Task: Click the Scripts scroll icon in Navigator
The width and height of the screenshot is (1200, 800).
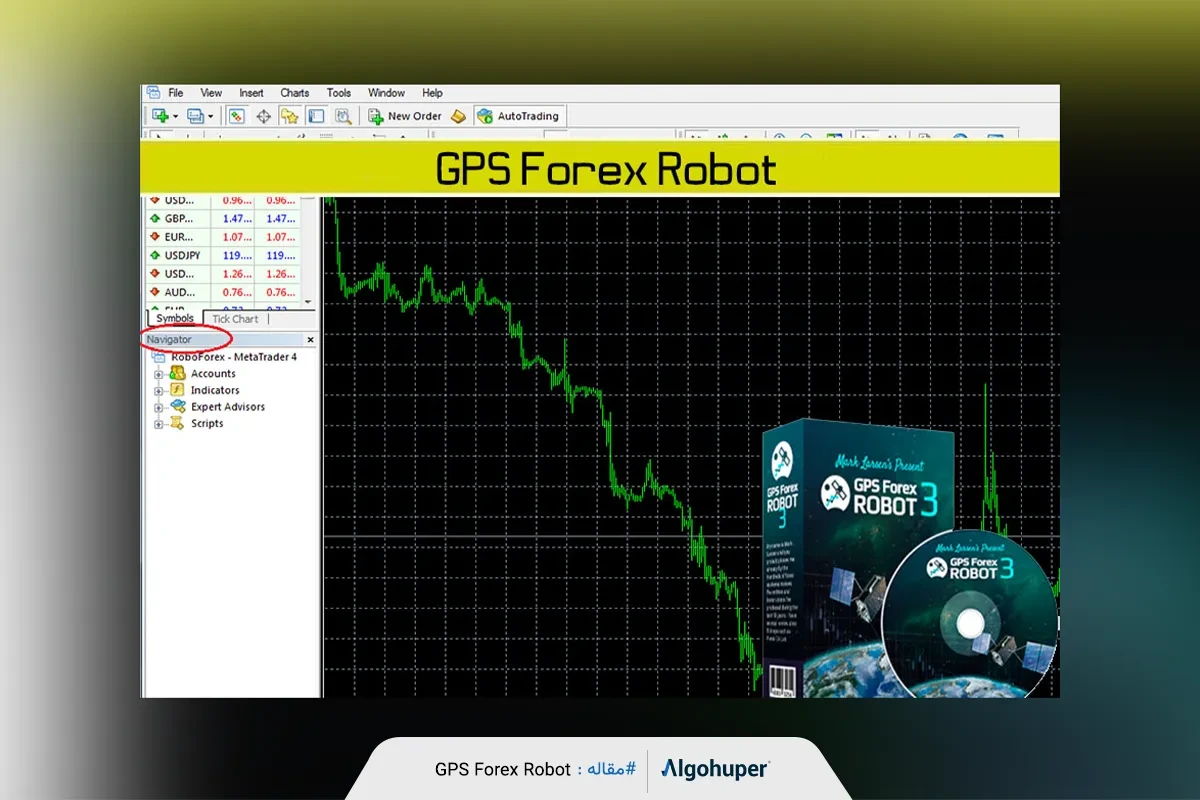Action: coord(177,423)
